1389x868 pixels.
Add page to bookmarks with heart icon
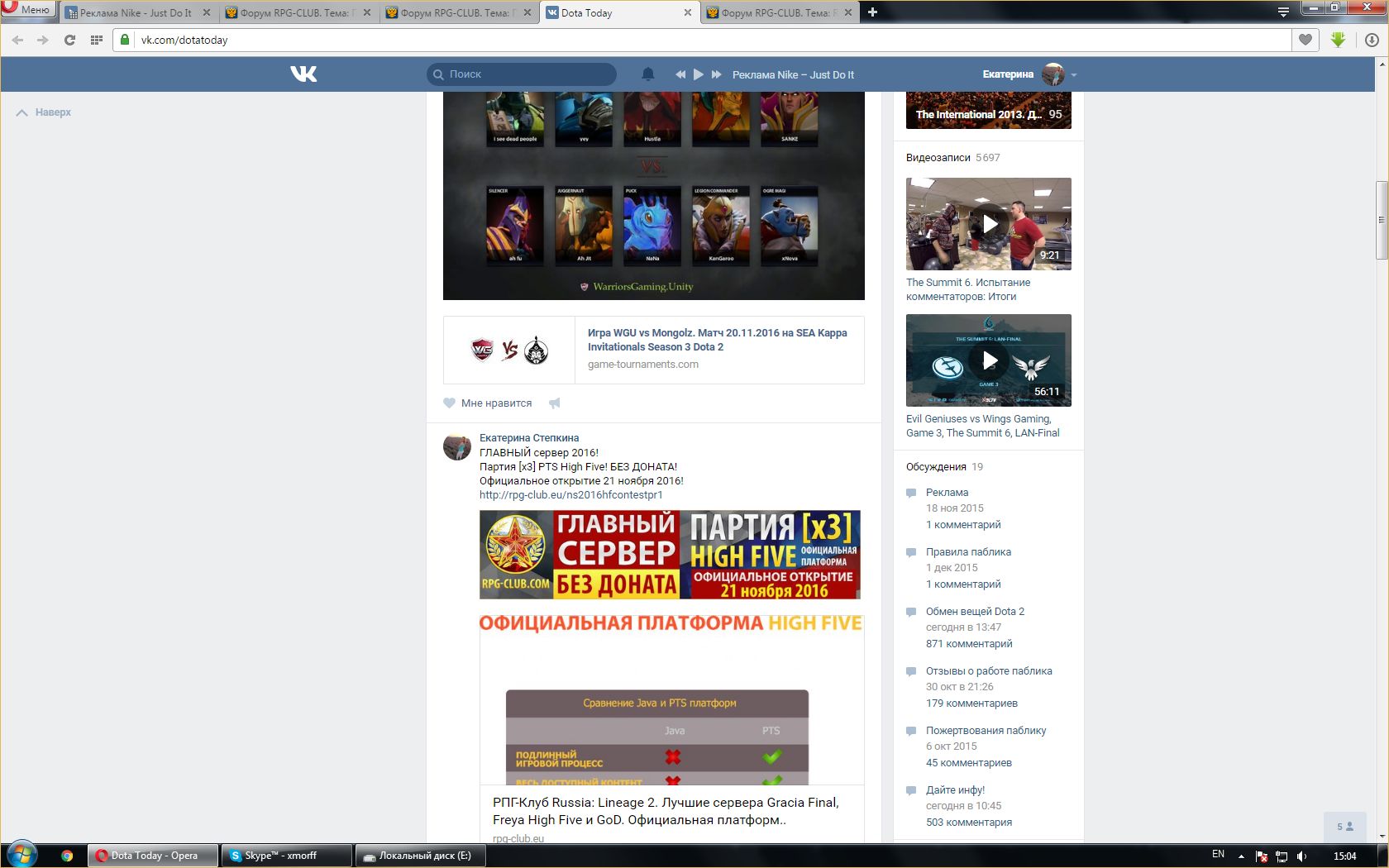[x=1305, y=40]
